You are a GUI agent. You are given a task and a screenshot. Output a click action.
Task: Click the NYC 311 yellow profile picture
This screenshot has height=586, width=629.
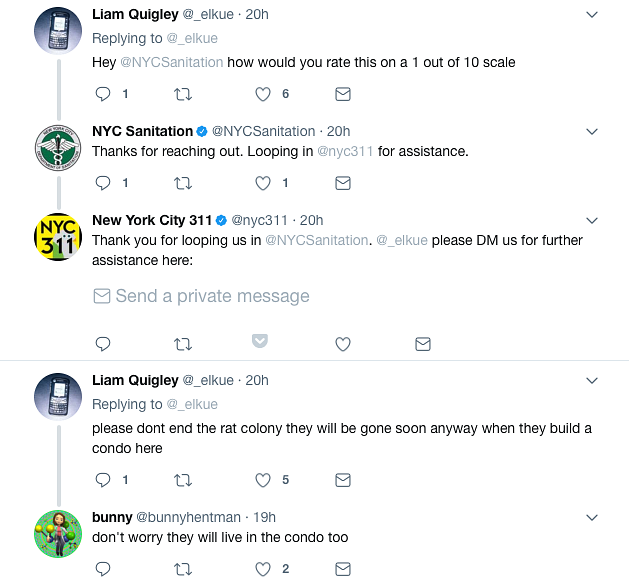coord(57,238)
